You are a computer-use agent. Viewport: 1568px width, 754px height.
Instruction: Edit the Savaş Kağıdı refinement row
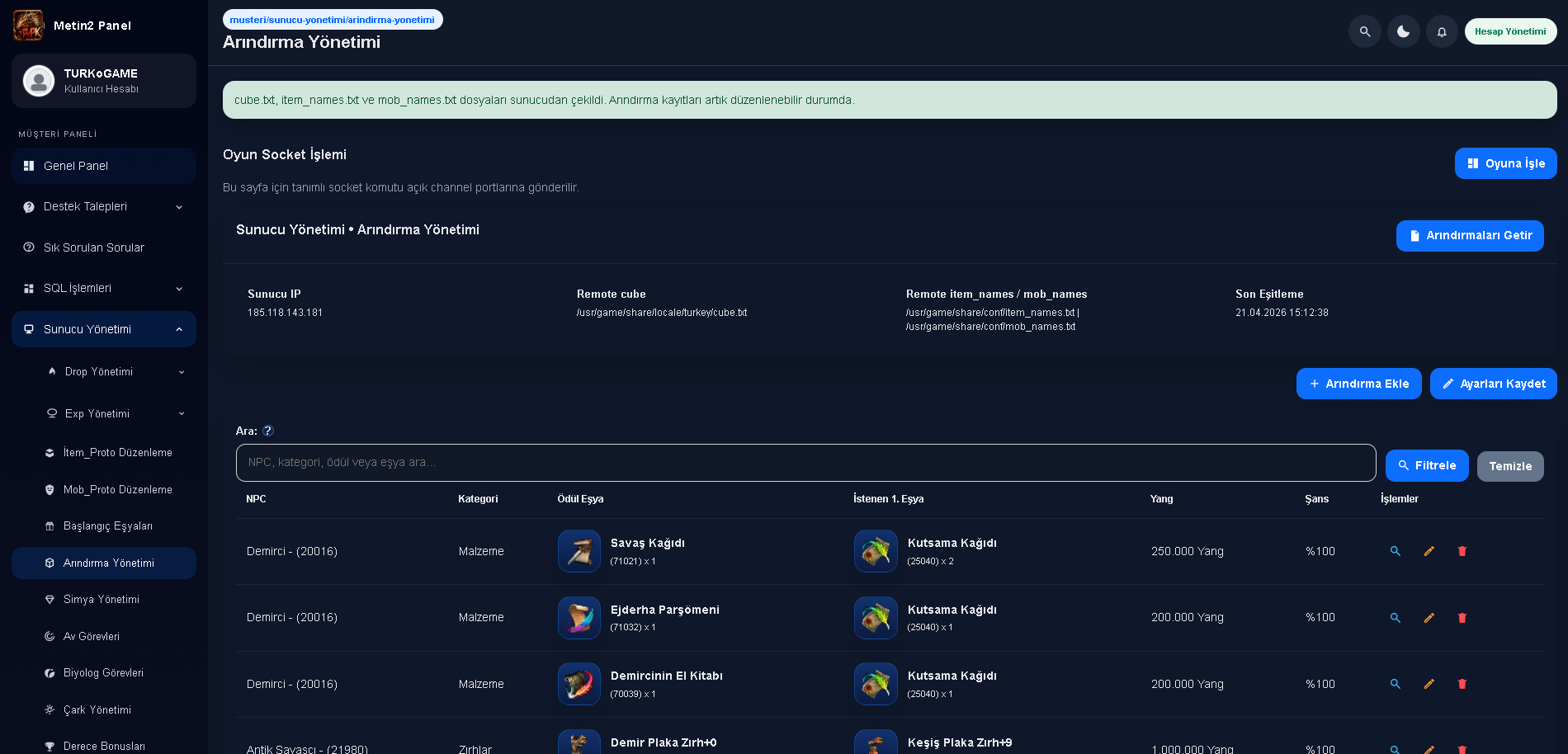tap(1429, 551)
